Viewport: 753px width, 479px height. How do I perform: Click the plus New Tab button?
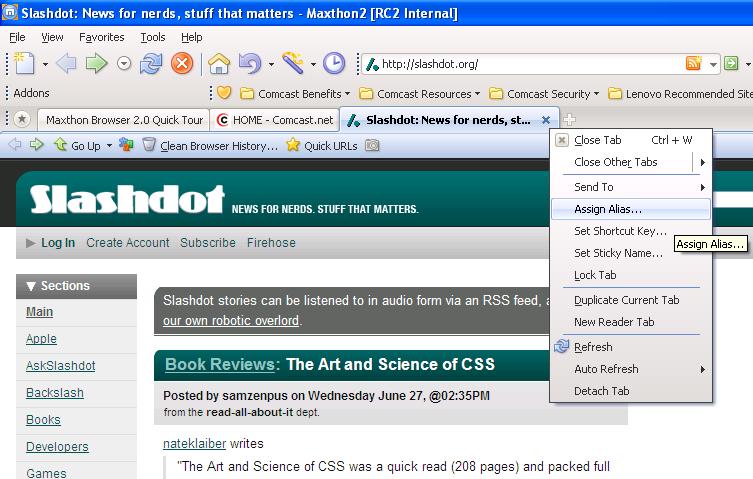[x=569, y=119]
